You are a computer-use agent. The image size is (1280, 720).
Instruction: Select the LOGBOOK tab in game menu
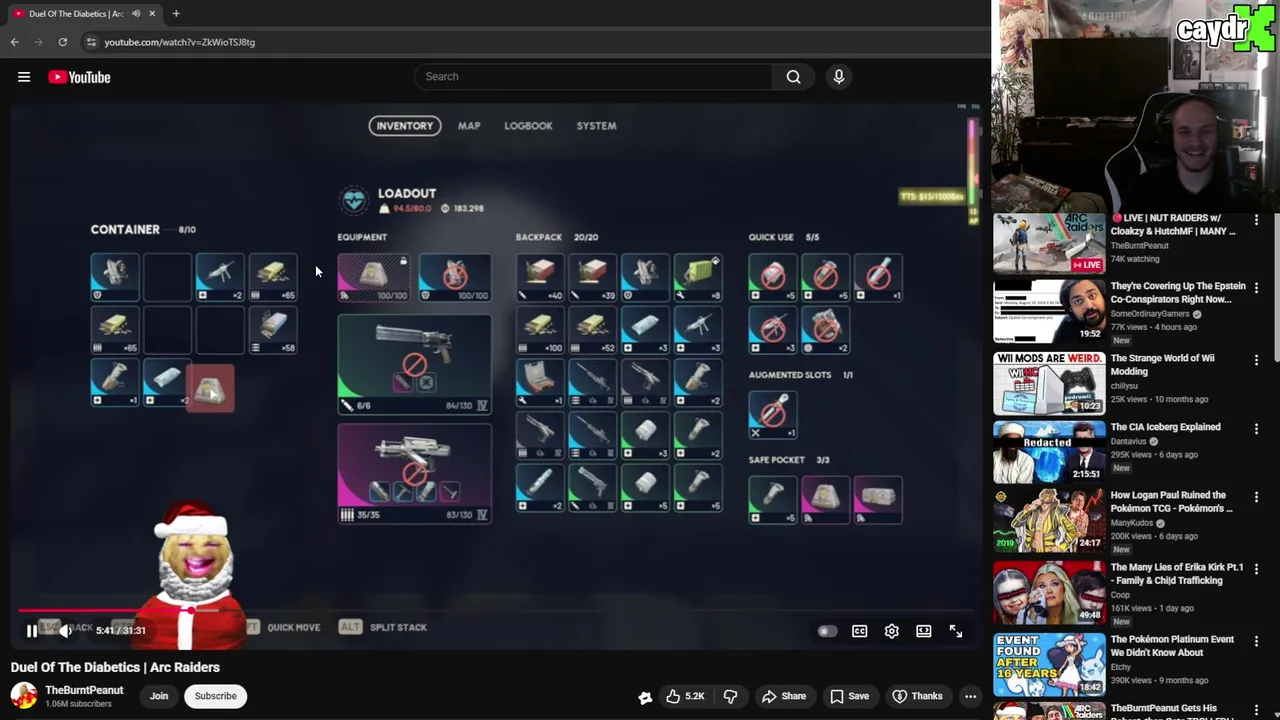528,126
